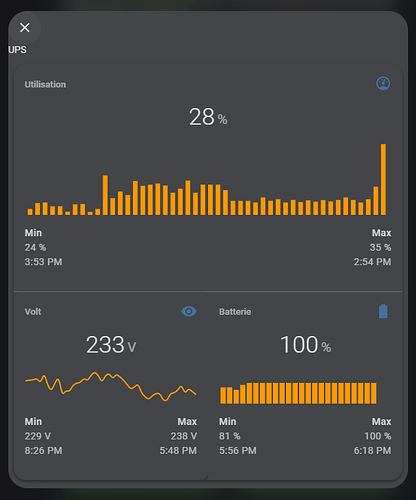Image resolution: width=416 pixels, height=500 pixels.
Task: Open the Utilisation card title
Action: pyautogui.click(x=45, y=85)
